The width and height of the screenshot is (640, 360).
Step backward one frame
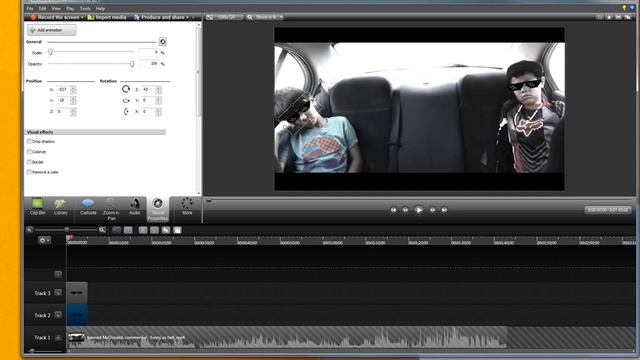point(405,210)
